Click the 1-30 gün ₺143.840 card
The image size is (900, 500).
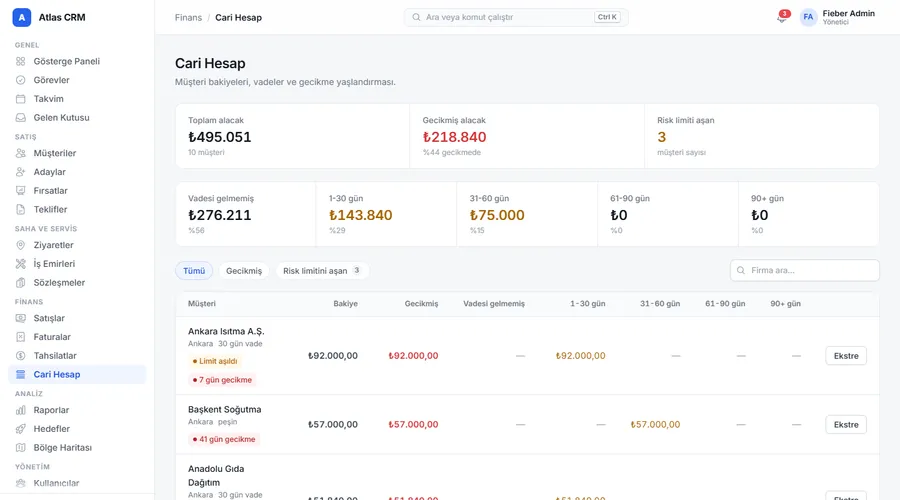coord(386,214)
